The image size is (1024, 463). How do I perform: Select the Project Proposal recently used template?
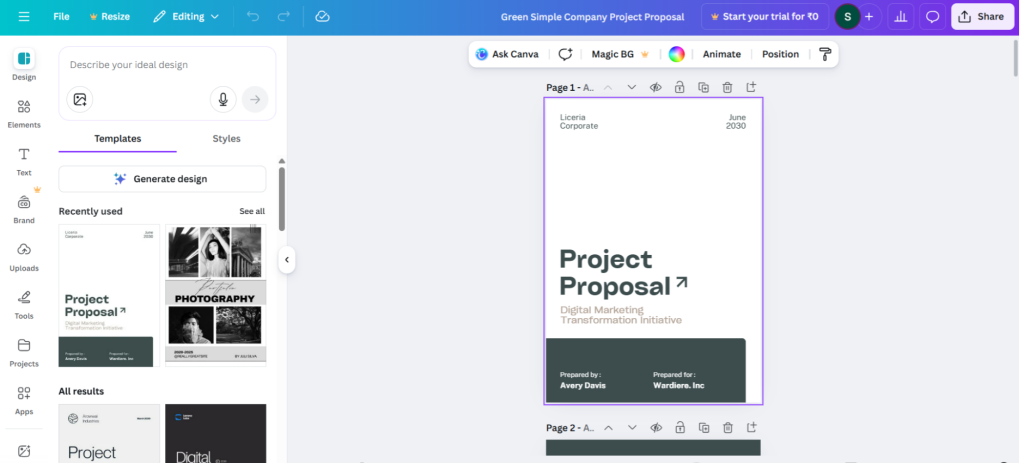pyautogui.click(x=109, y=295)
